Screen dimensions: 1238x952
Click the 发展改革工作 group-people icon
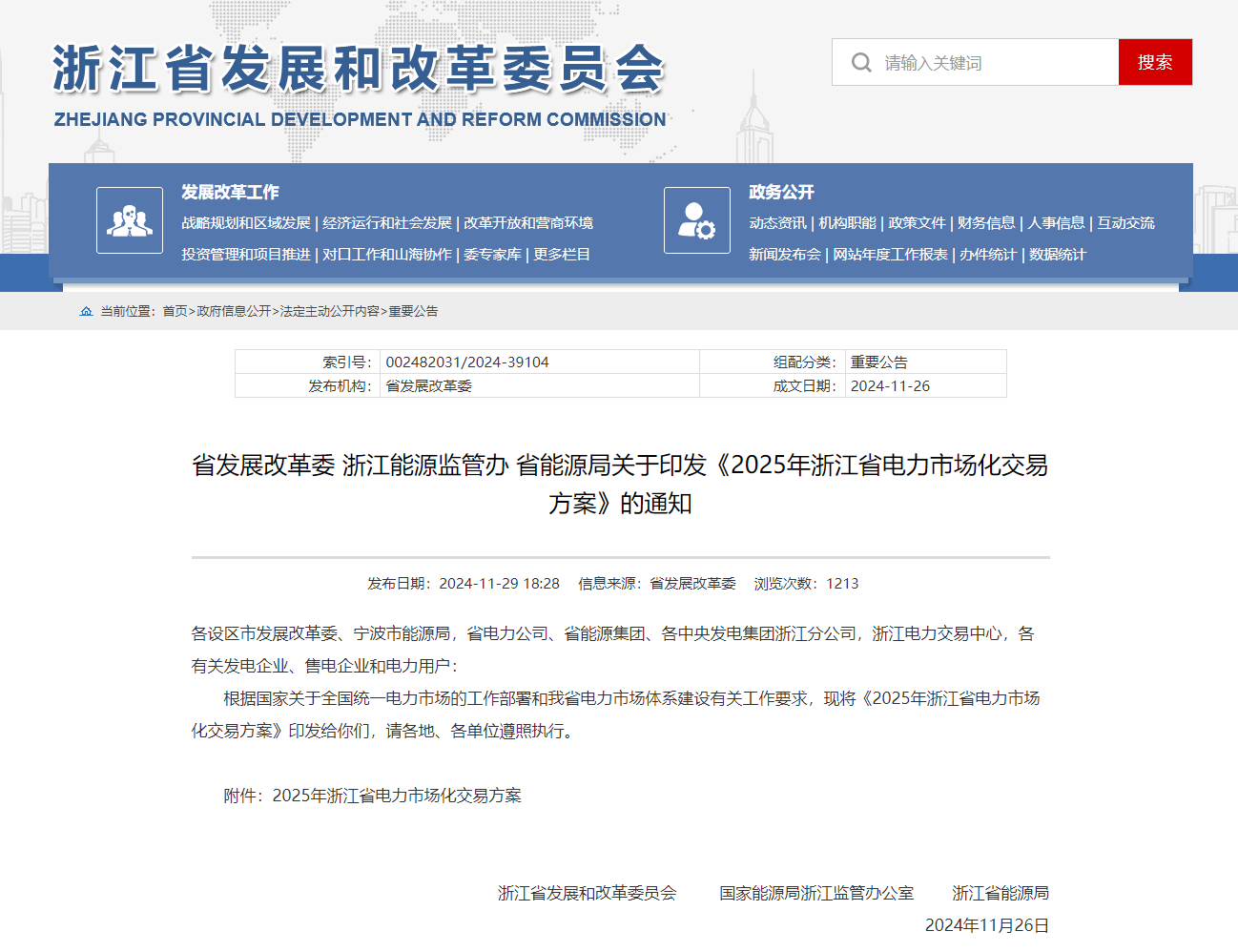[130, 220]
